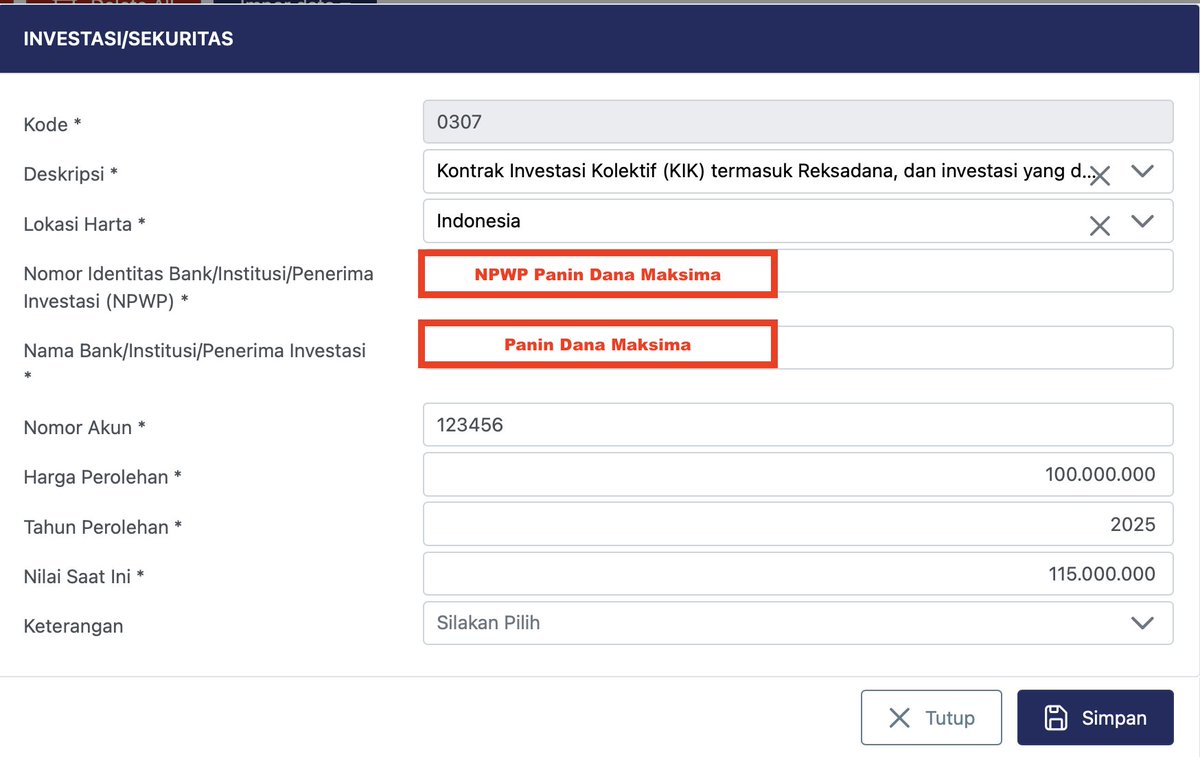Click the 'Tahun Perolehan *' label
Screen dimensions: 1200x757
[102, 527]
